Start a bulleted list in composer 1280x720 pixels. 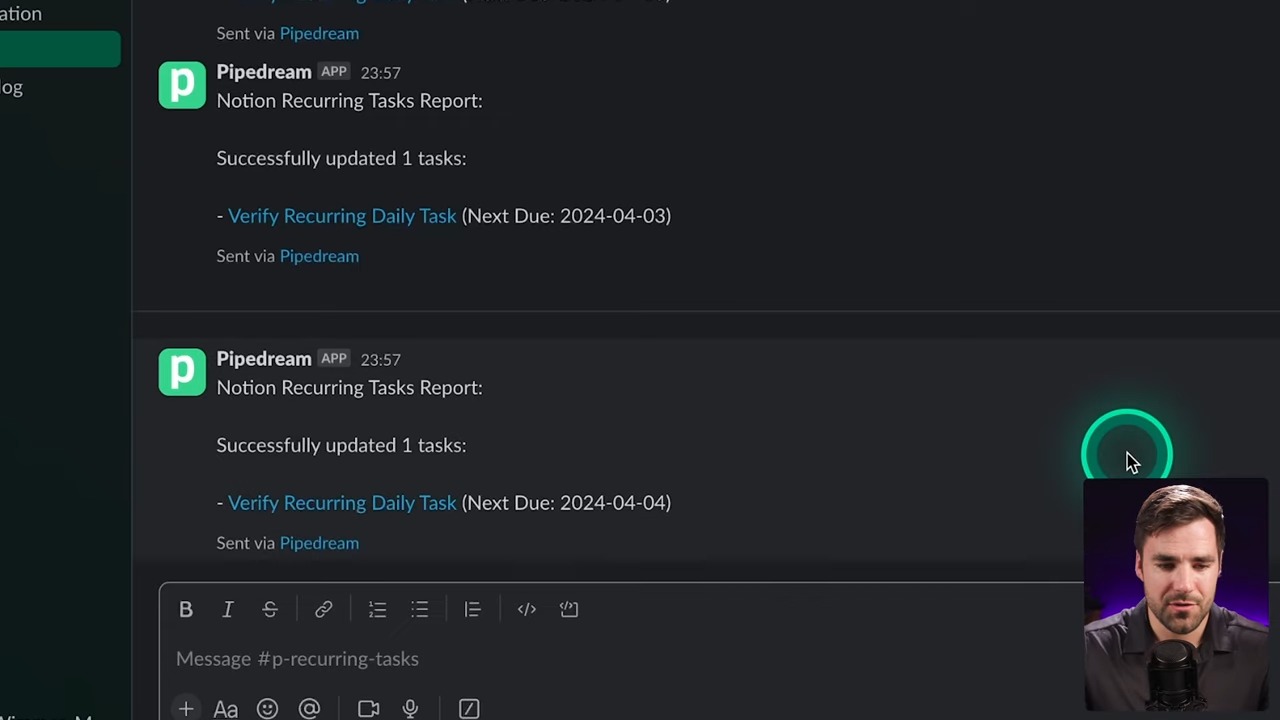420,609
